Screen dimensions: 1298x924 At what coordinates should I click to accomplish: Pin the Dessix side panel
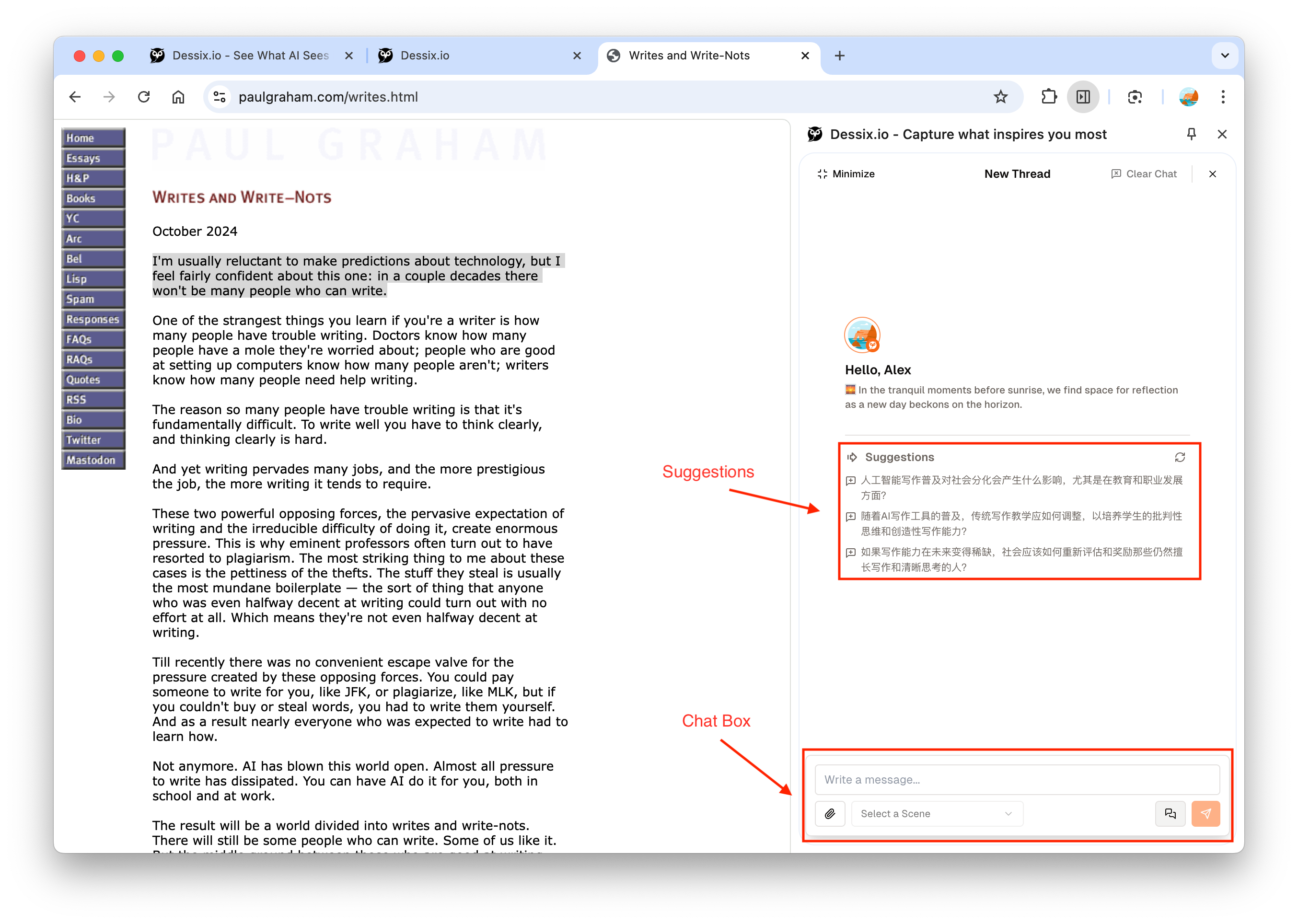pyautogui.click(x=1191, y=134)
